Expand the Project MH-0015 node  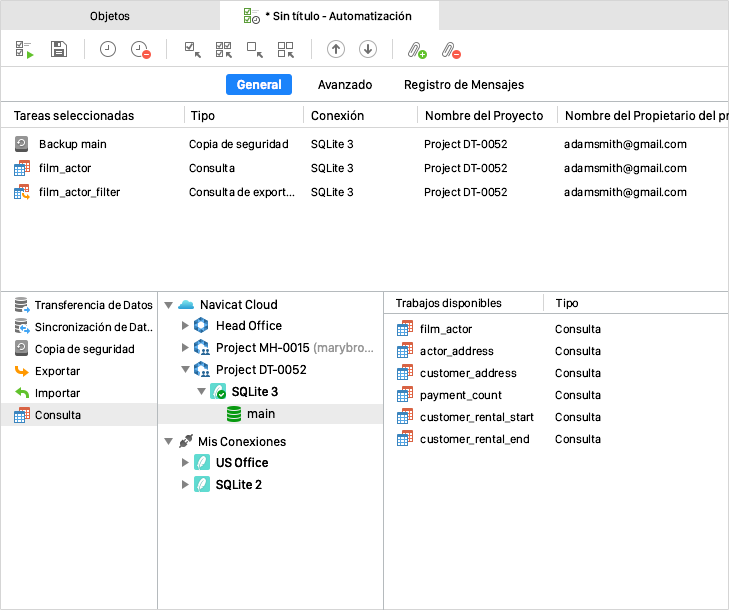pos(185,347)
